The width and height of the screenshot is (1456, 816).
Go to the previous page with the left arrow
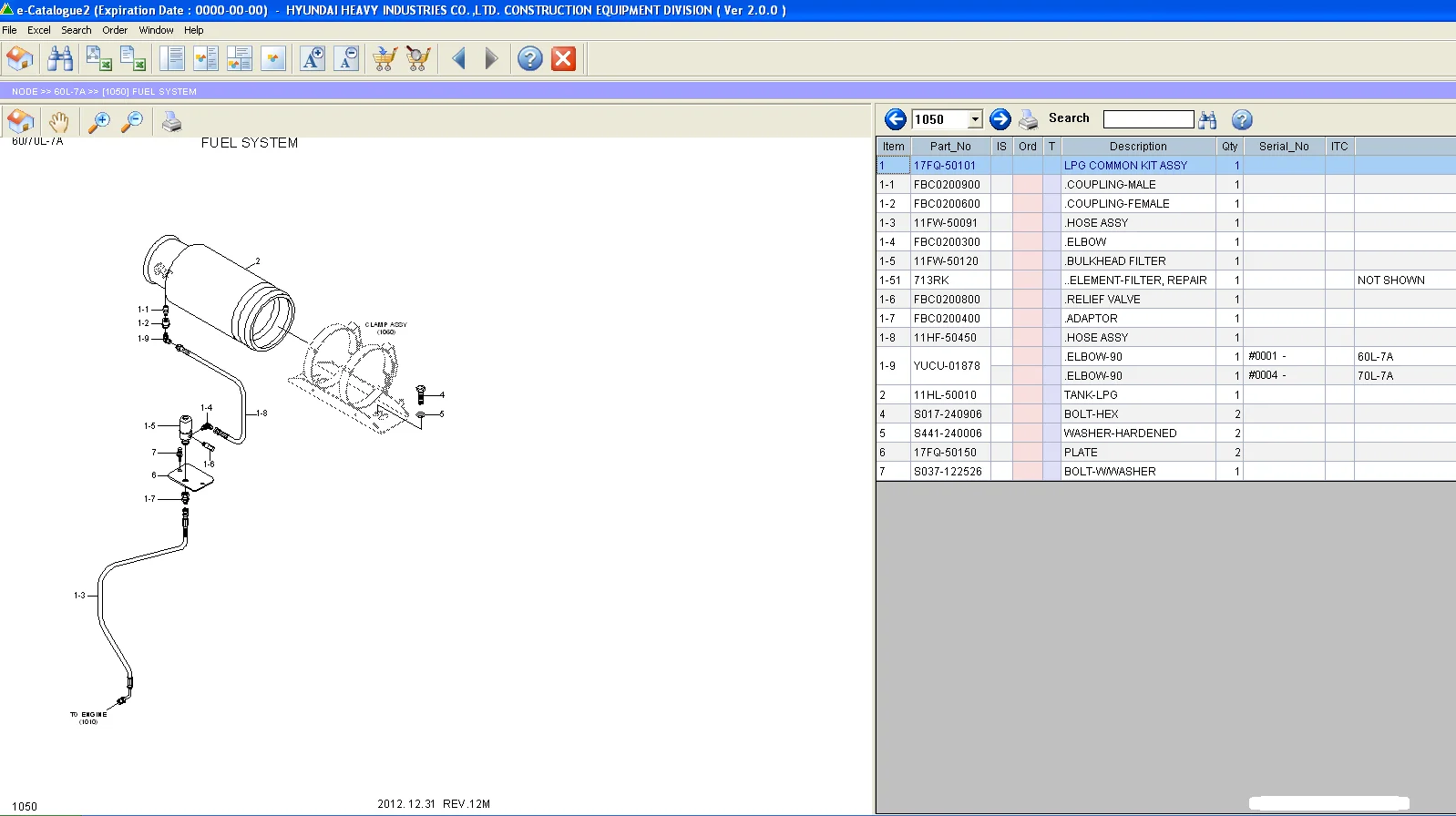[x=459, y=59]
